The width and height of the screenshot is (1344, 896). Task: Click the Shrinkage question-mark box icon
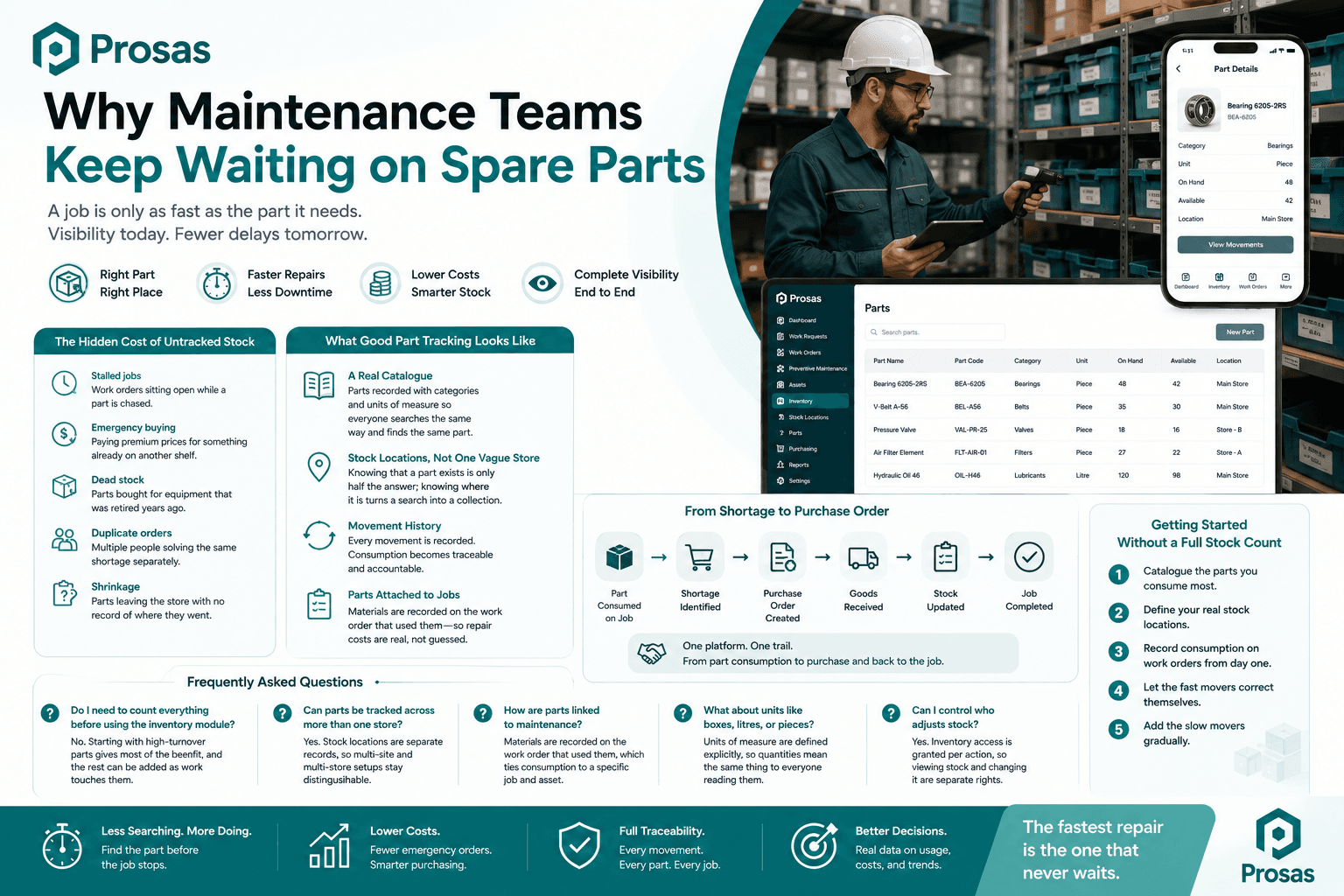(x=65, y=593)
